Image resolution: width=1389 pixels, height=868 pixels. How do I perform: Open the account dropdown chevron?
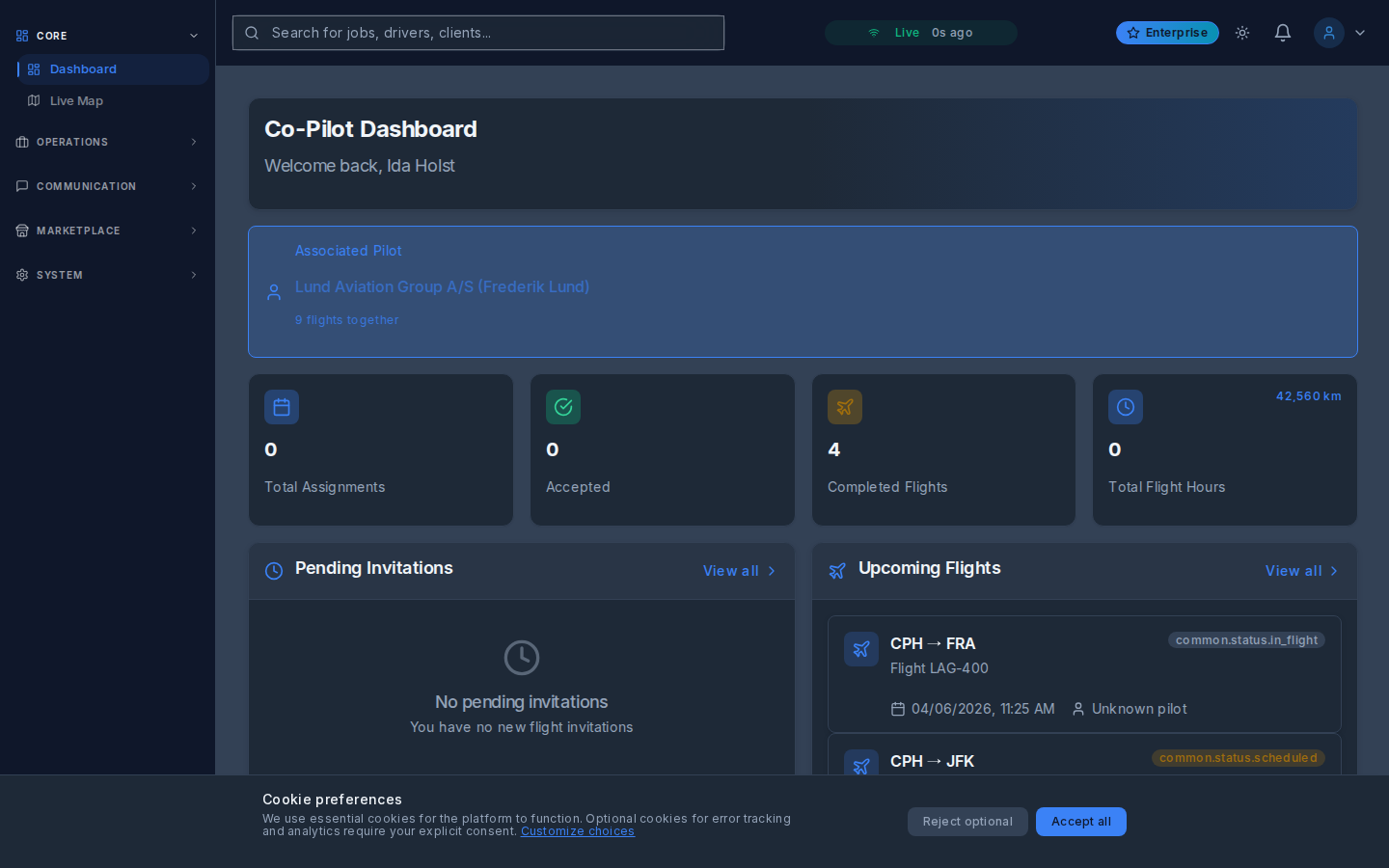(x=1360, y=32)
